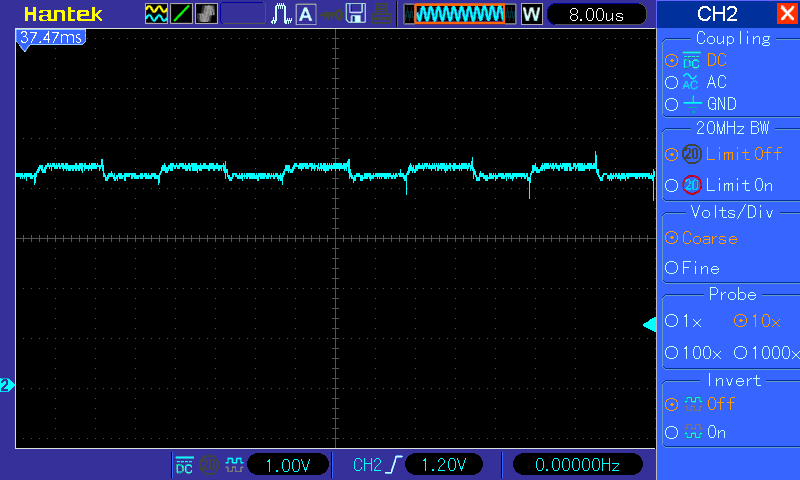Click the 37.47ms trigger position marker

pos(51,39)
